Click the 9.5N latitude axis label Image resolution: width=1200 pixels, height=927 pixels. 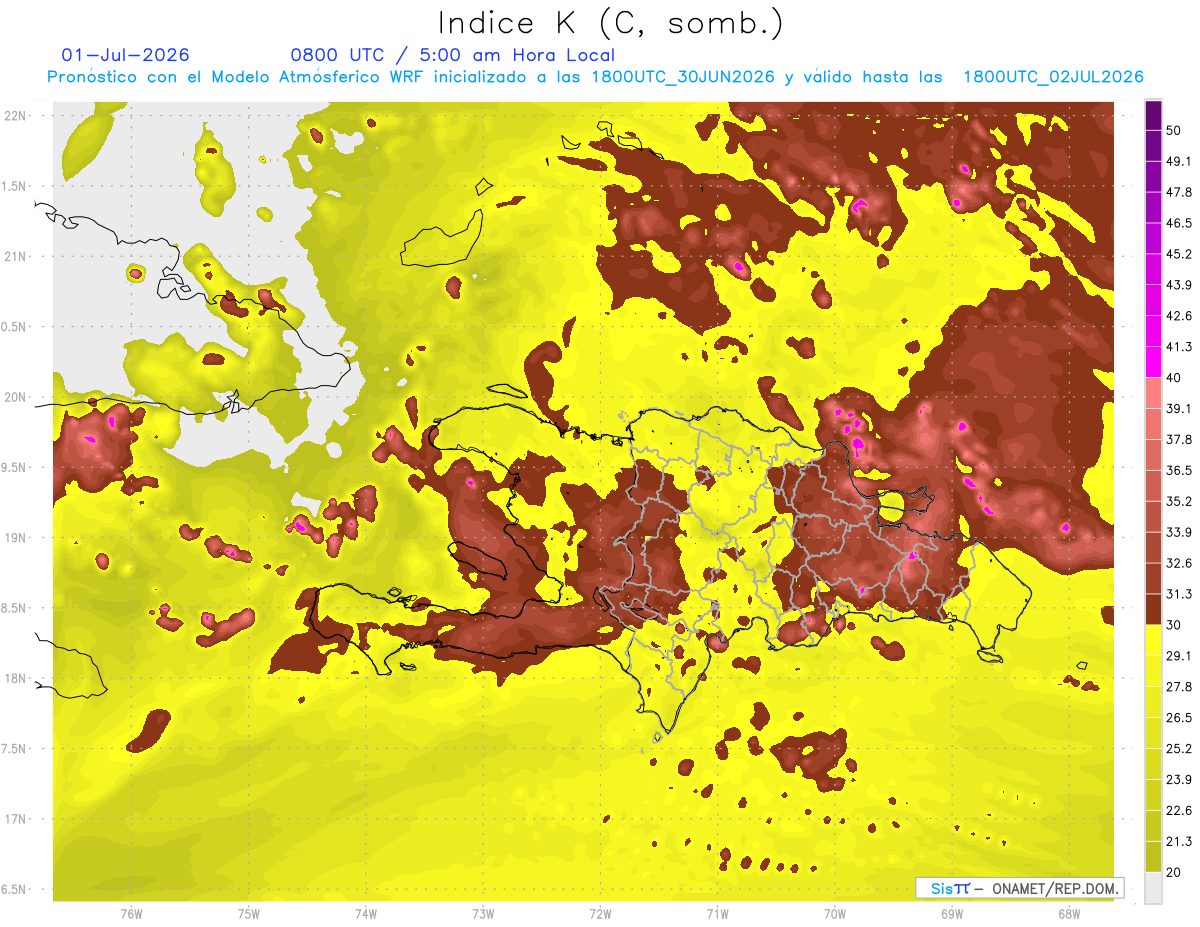click(15, 467)
